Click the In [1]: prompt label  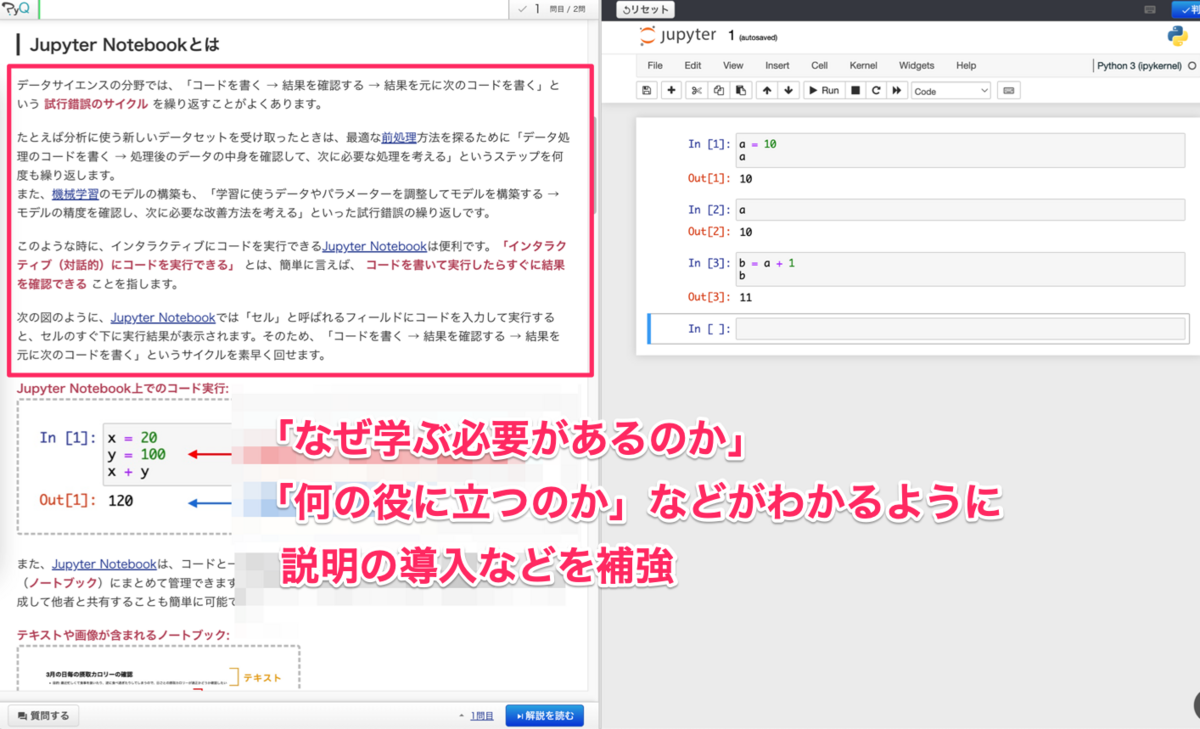pos(709,144)
